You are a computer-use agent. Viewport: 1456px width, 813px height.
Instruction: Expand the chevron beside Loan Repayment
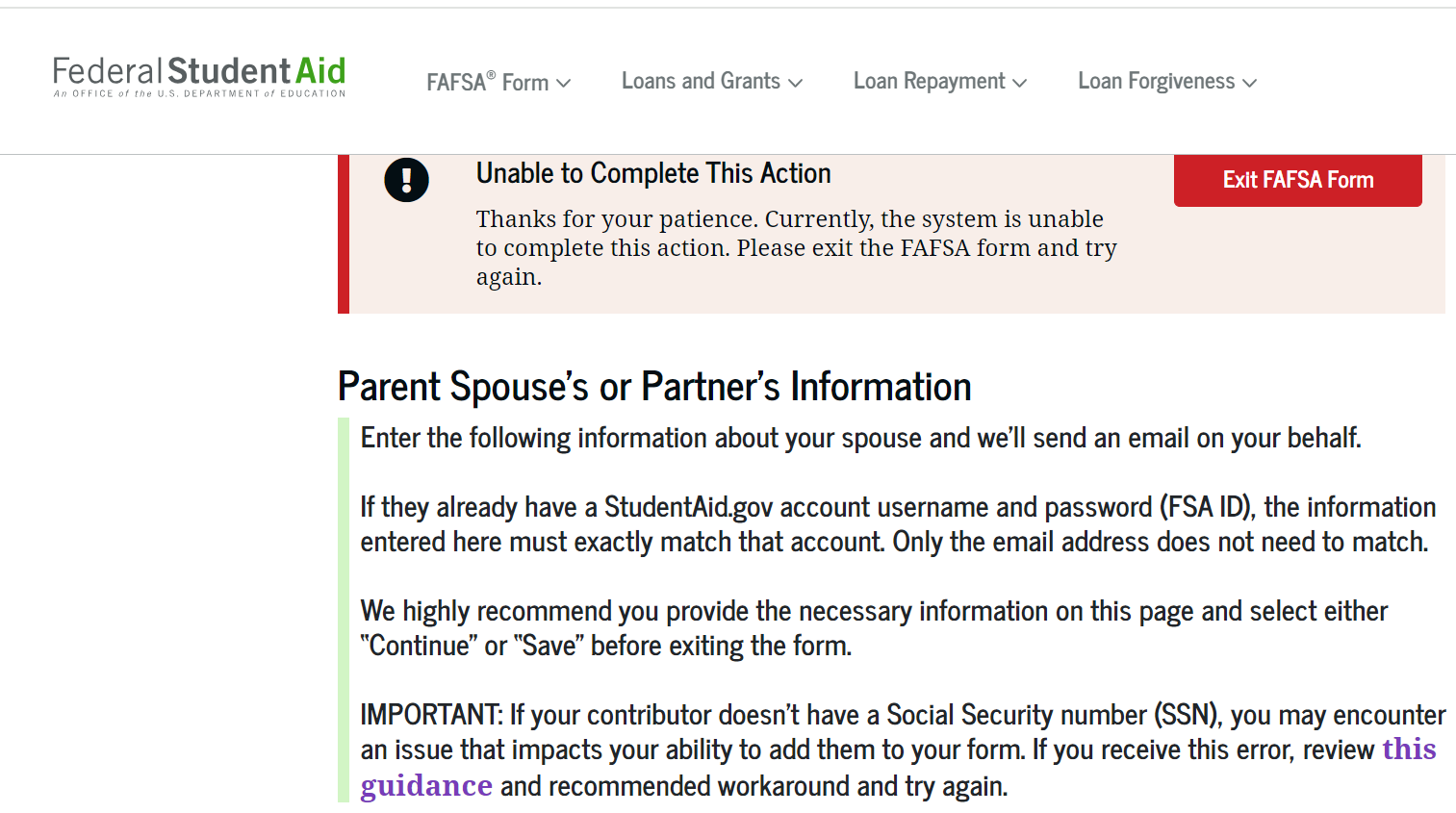pos(1020,84)
